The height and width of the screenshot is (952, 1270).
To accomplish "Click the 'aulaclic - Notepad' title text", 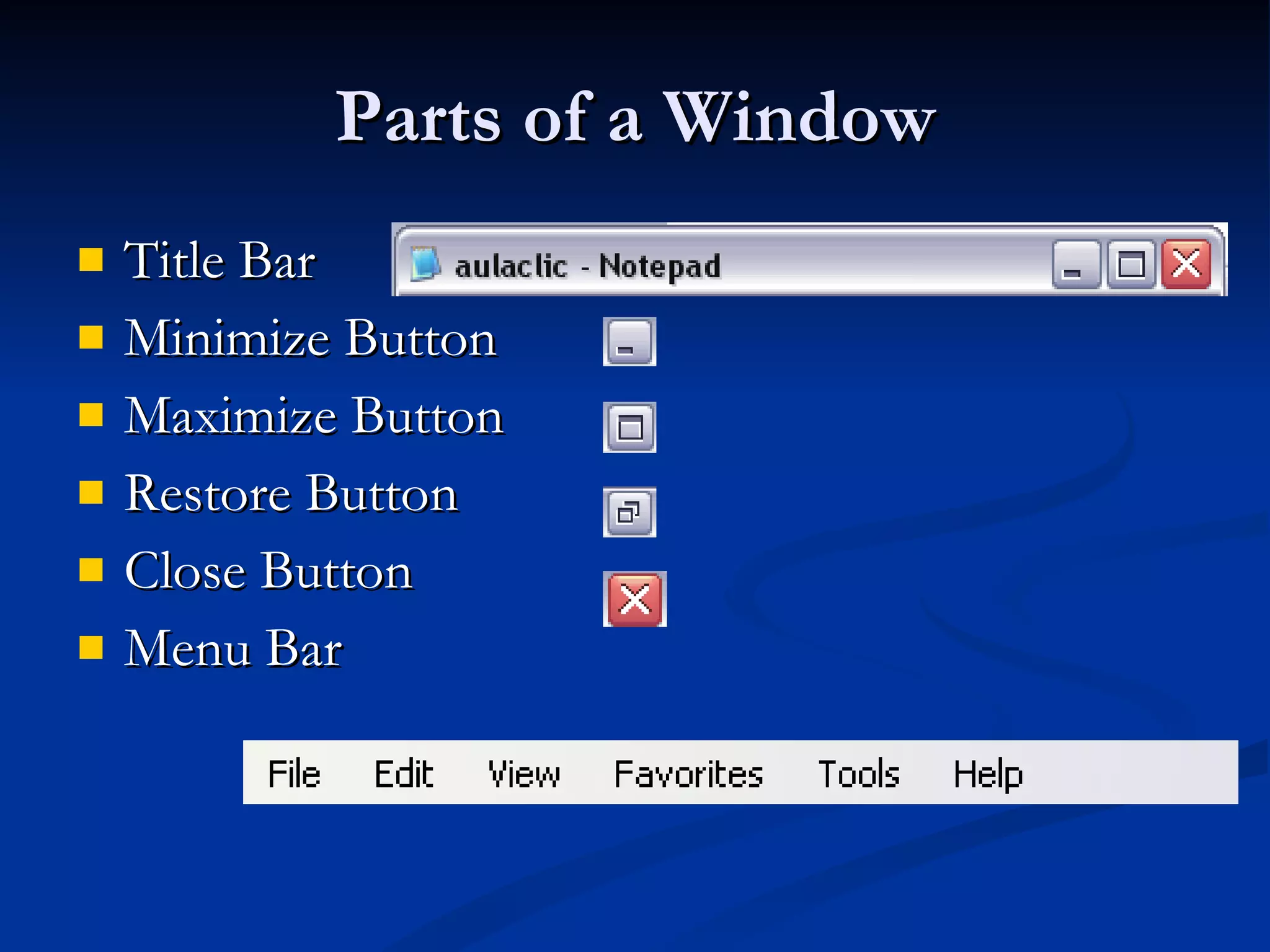I will [588, 267].
